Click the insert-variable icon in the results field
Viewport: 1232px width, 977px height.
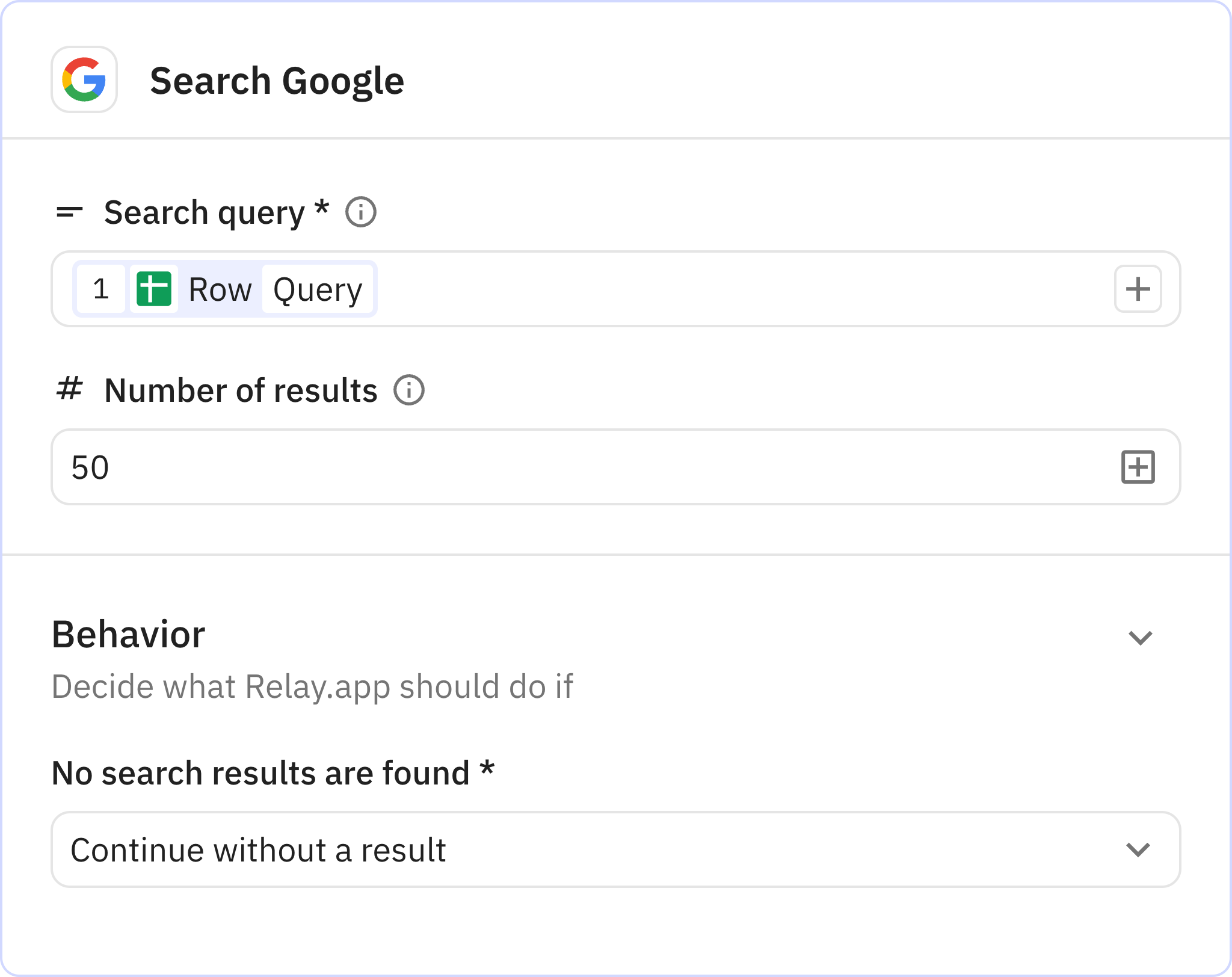(1138, 467)
